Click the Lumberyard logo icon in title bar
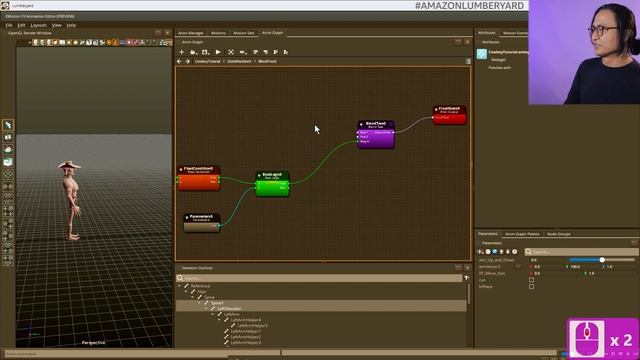640x360 pixels. tap(5, 5)
